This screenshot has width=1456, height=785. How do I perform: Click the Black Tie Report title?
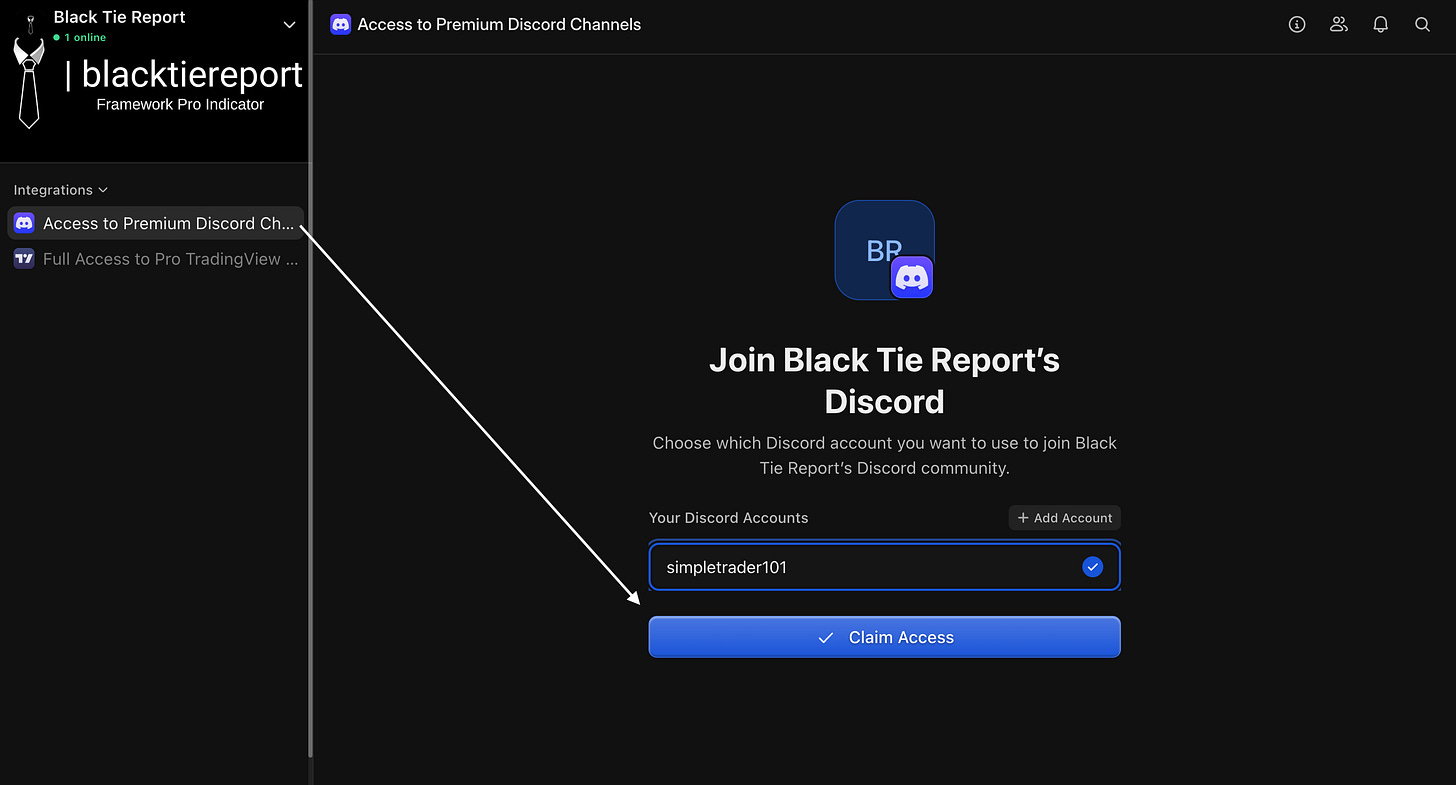(x=120, y=17)
